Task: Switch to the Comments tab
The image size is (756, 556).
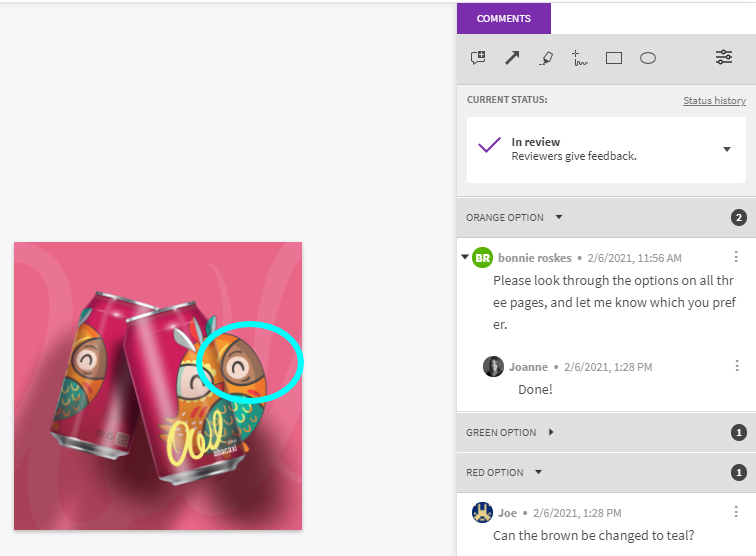Action: coord(504,18)
